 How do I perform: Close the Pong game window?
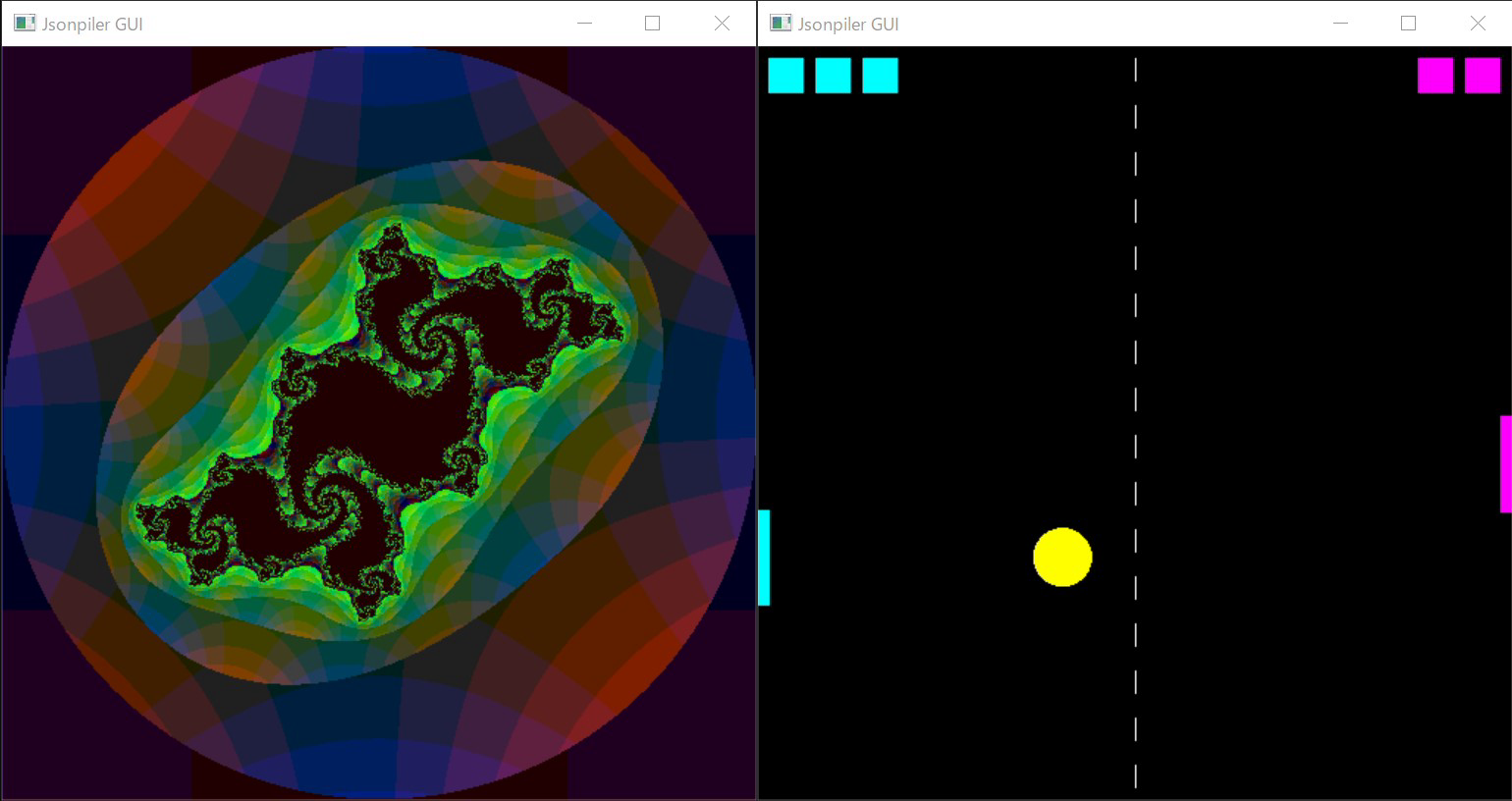click(1478, 24)
